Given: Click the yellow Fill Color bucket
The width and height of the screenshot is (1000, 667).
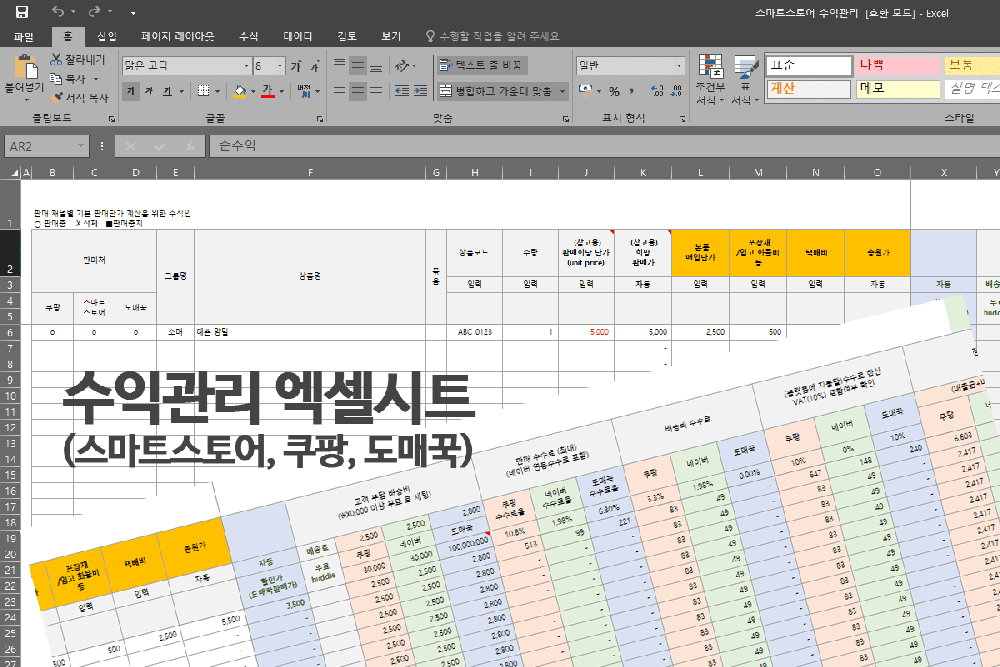Looking at the screenshot, I should click(x=239, y=91).
